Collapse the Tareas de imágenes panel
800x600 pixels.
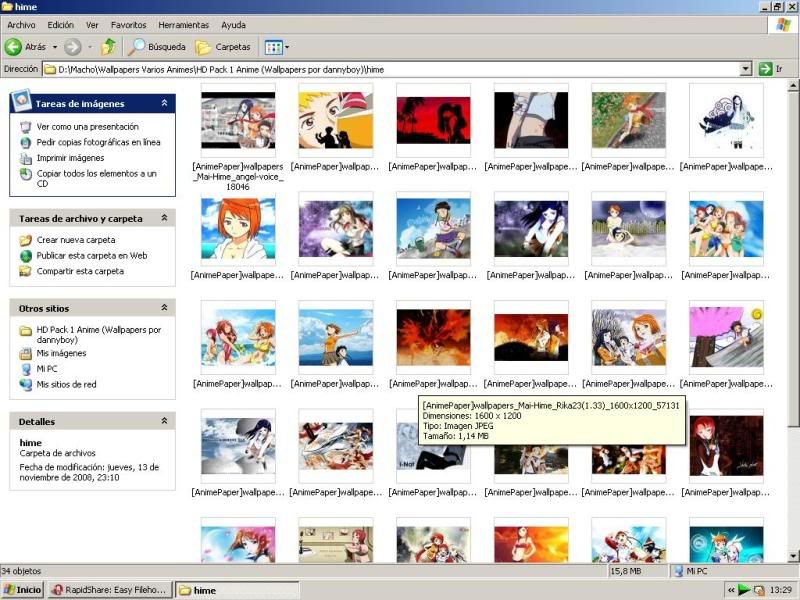[164, 103]
